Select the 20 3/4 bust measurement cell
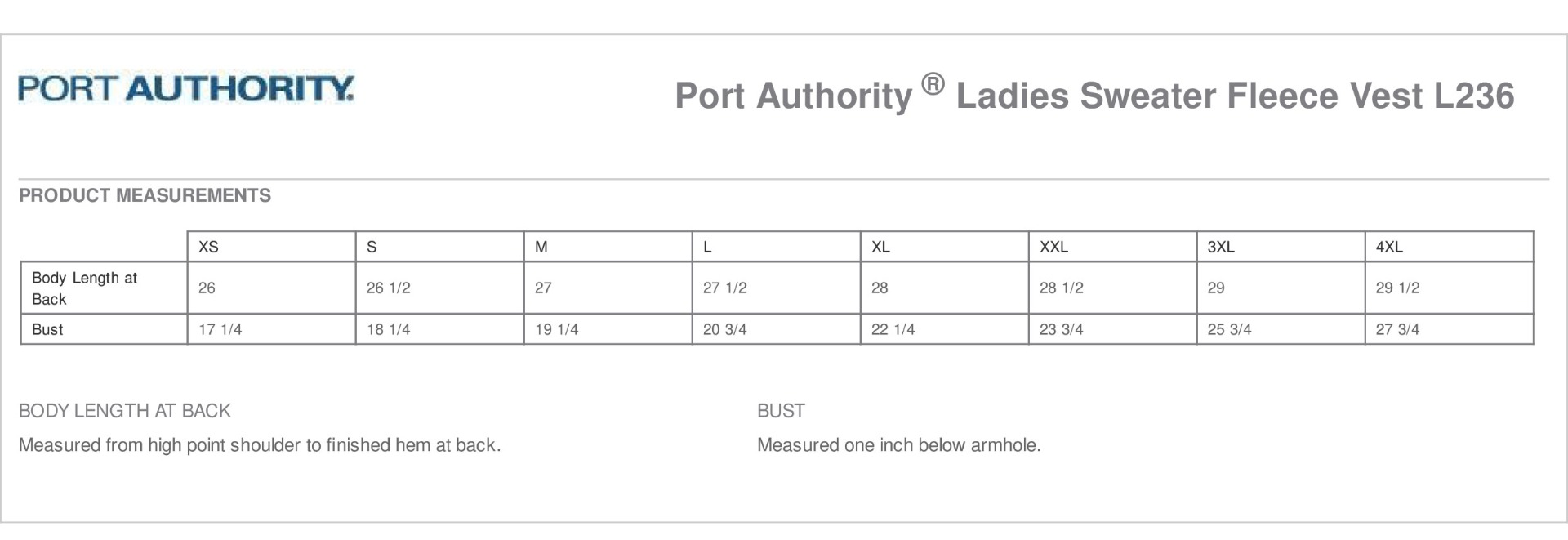Screen dimensions: 1568x540 tap(725, 329)
